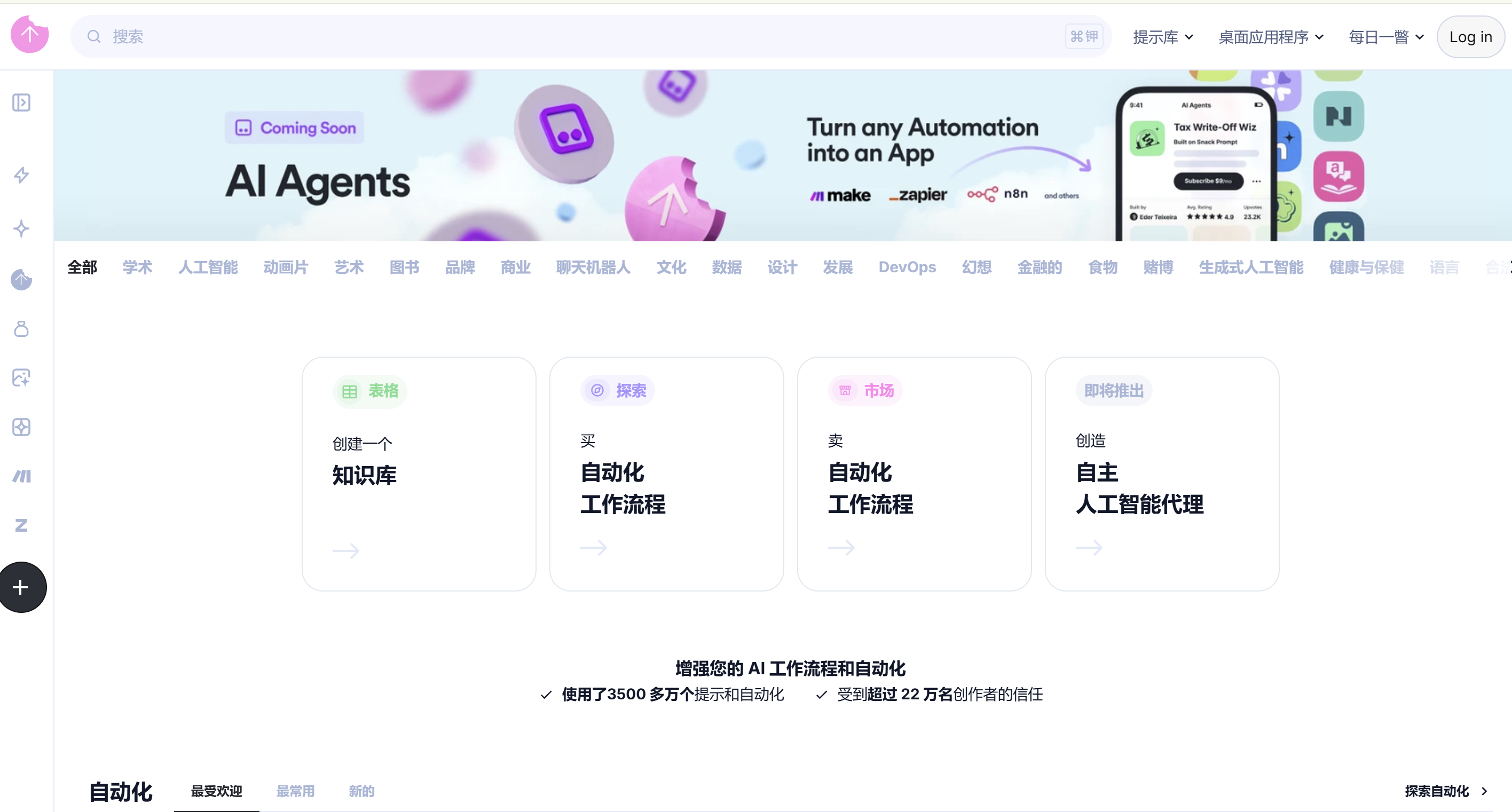Screen dimensions: 1512x812
Task: Open the gift sparkle icon in sidebar
Action: tap(21, 427)
